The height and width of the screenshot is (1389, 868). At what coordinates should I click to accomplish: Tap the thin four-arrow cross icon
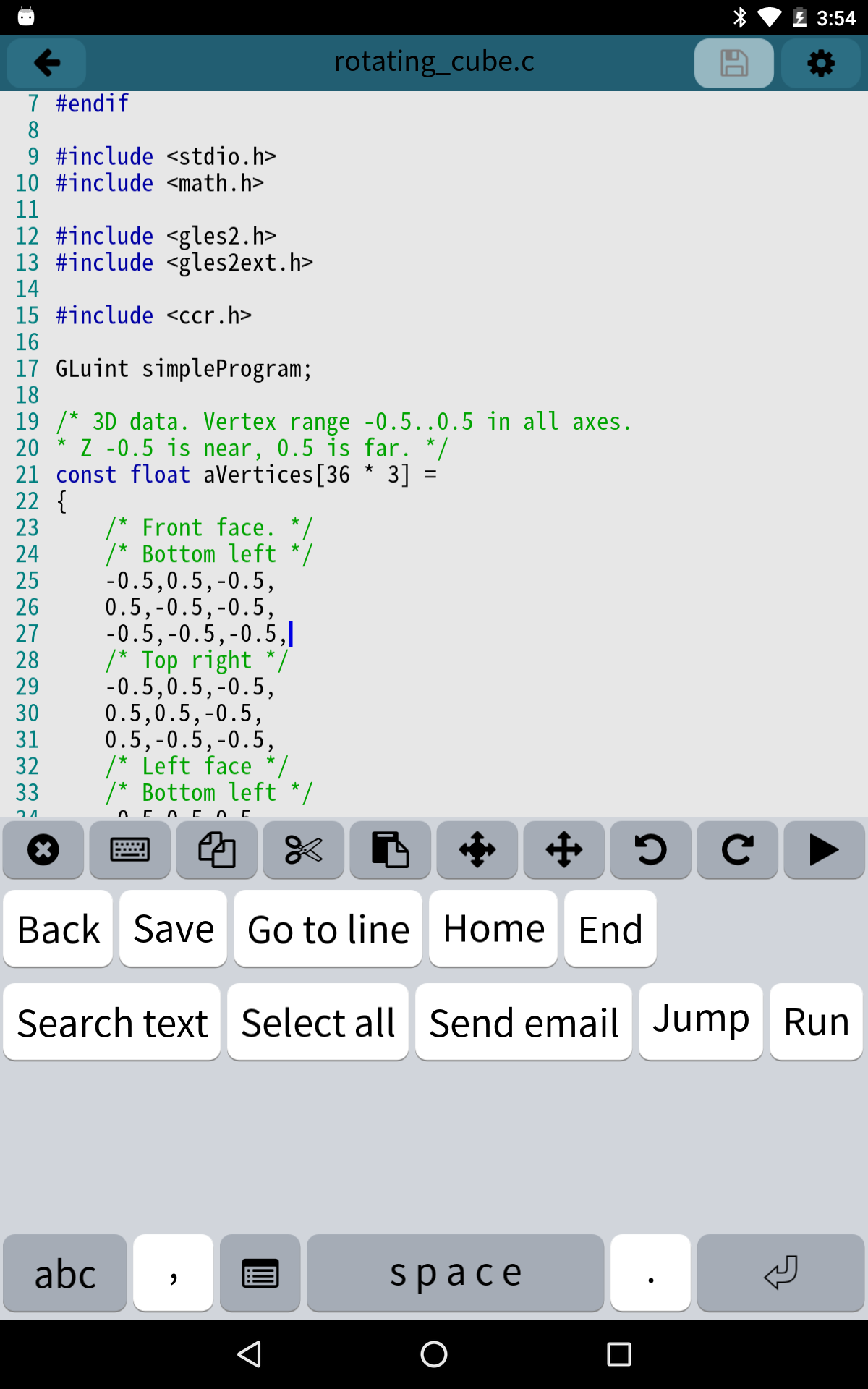tap(564, 849)
